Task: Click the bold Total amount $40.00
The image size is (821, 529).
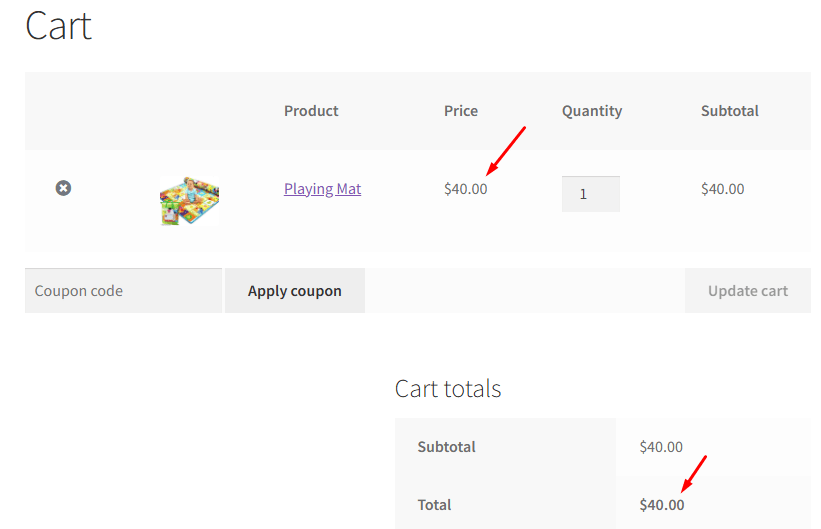Action: [x=662, y=505]
